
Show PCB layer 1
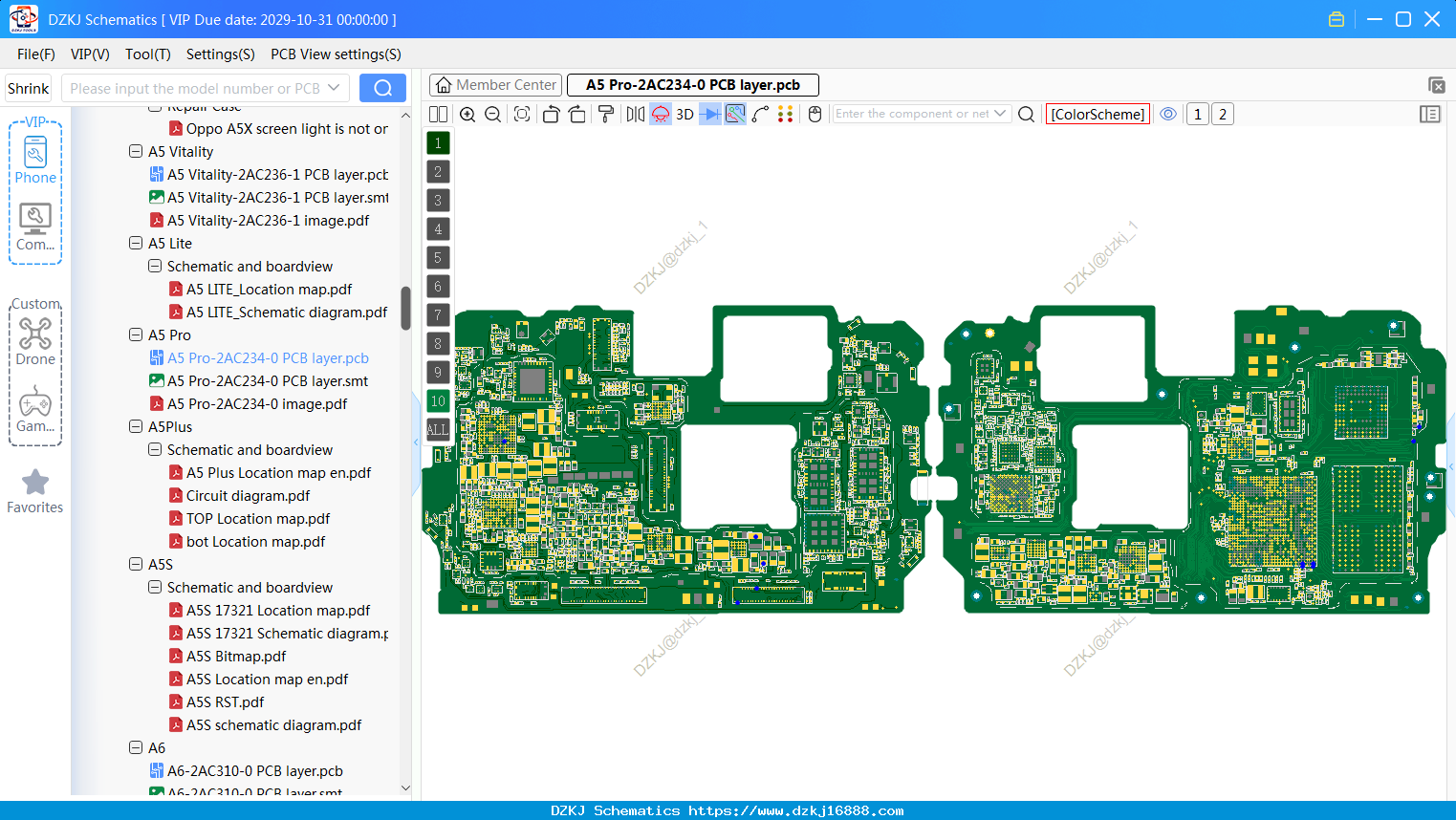click(438, 143)
